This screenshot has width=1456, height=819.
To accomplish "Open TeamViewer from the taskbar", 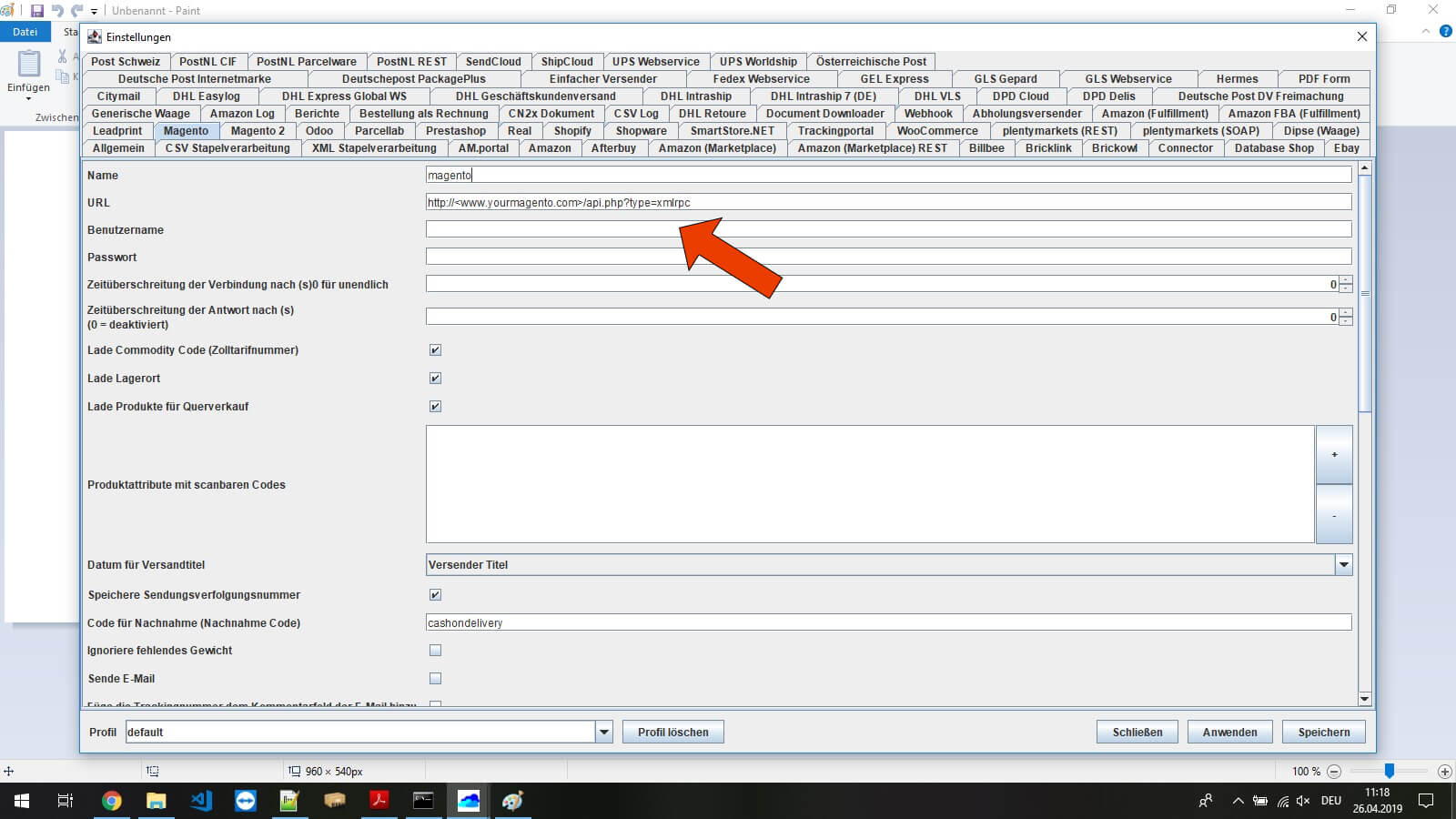I will click(246, 801).
